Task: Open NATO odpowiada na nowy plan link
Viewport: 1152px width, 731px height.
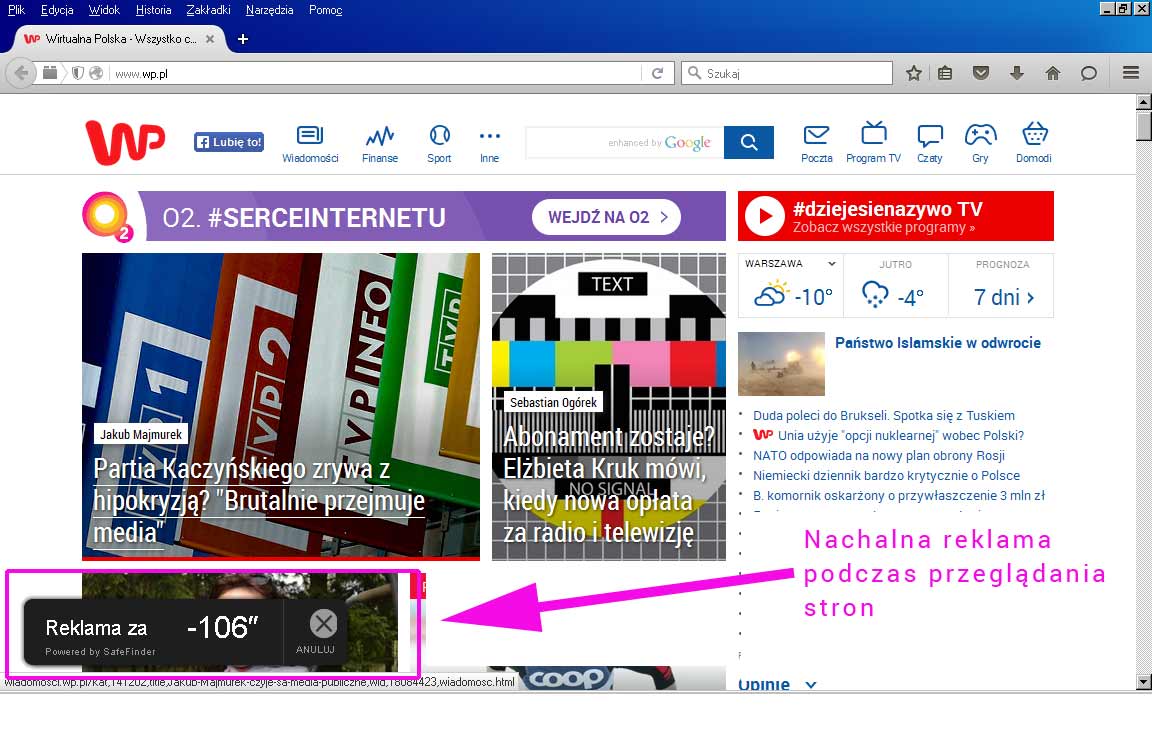Action: [x=879, y=455]
